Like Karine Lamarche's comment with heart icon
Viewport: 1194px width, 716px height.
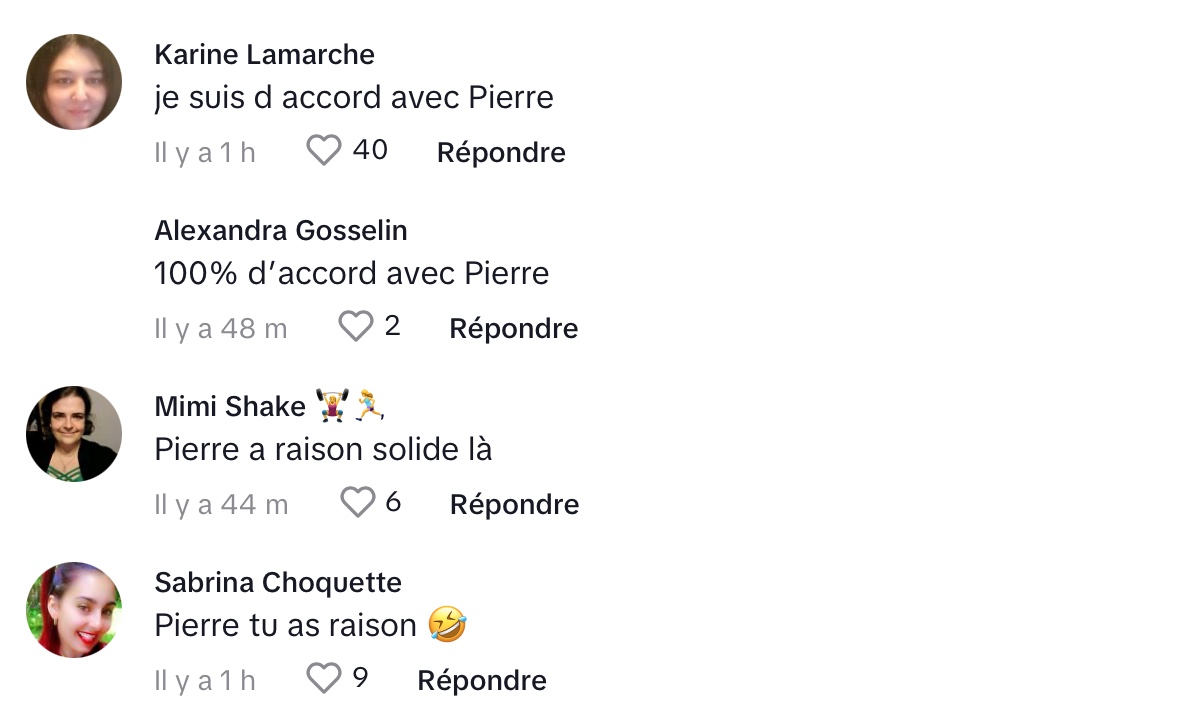(x=324, y=150)
